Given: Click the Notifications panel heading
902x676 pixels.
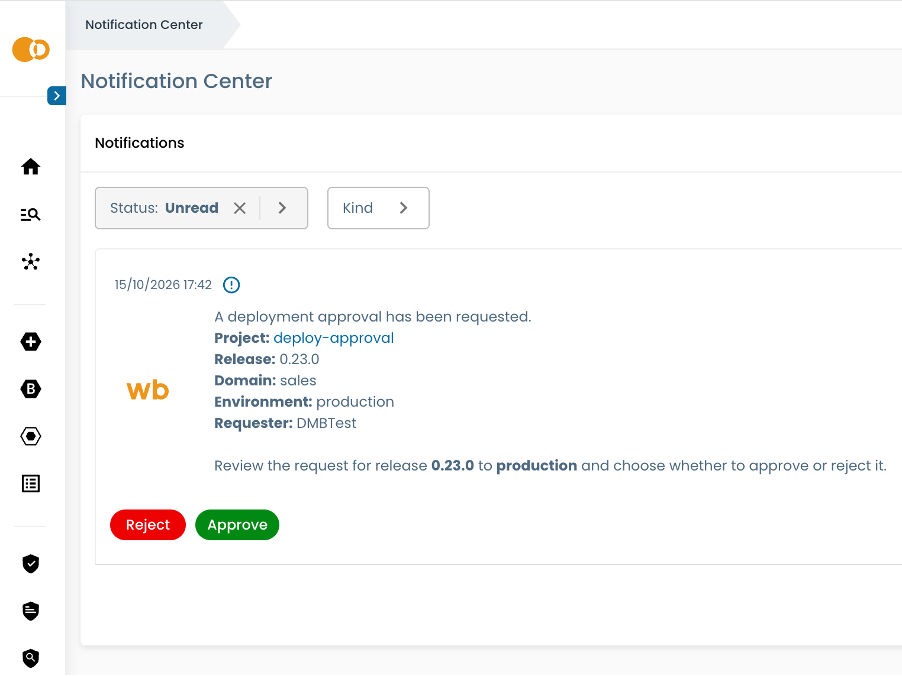Looking at the screenshot, I should 140,143.
